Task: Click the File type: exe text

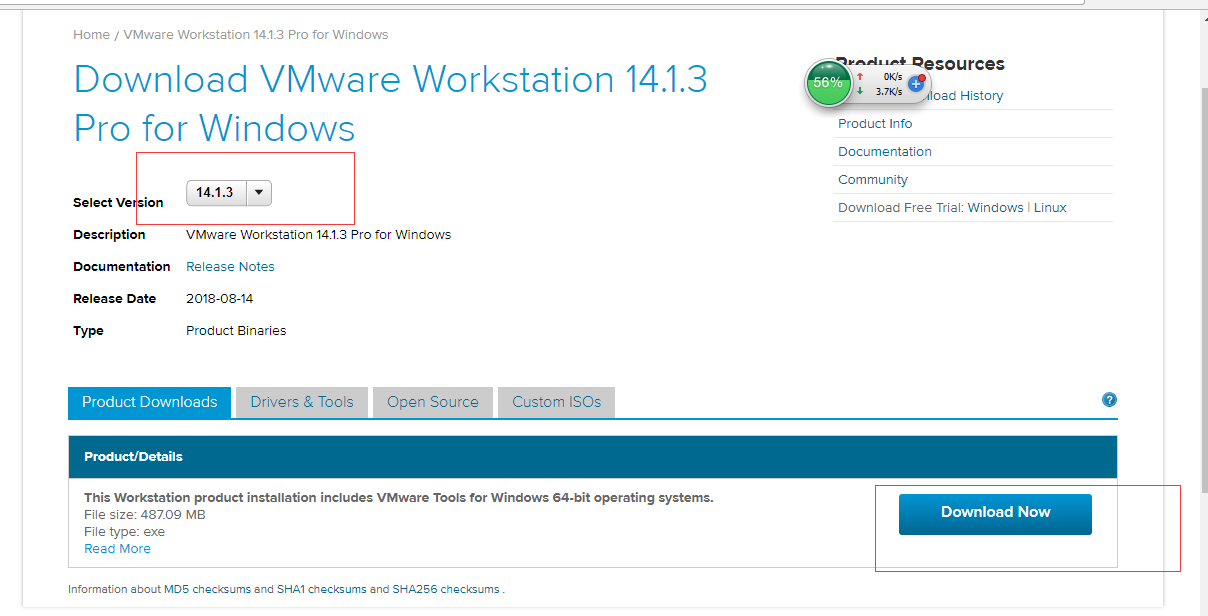Action: (x=124, y=532)
